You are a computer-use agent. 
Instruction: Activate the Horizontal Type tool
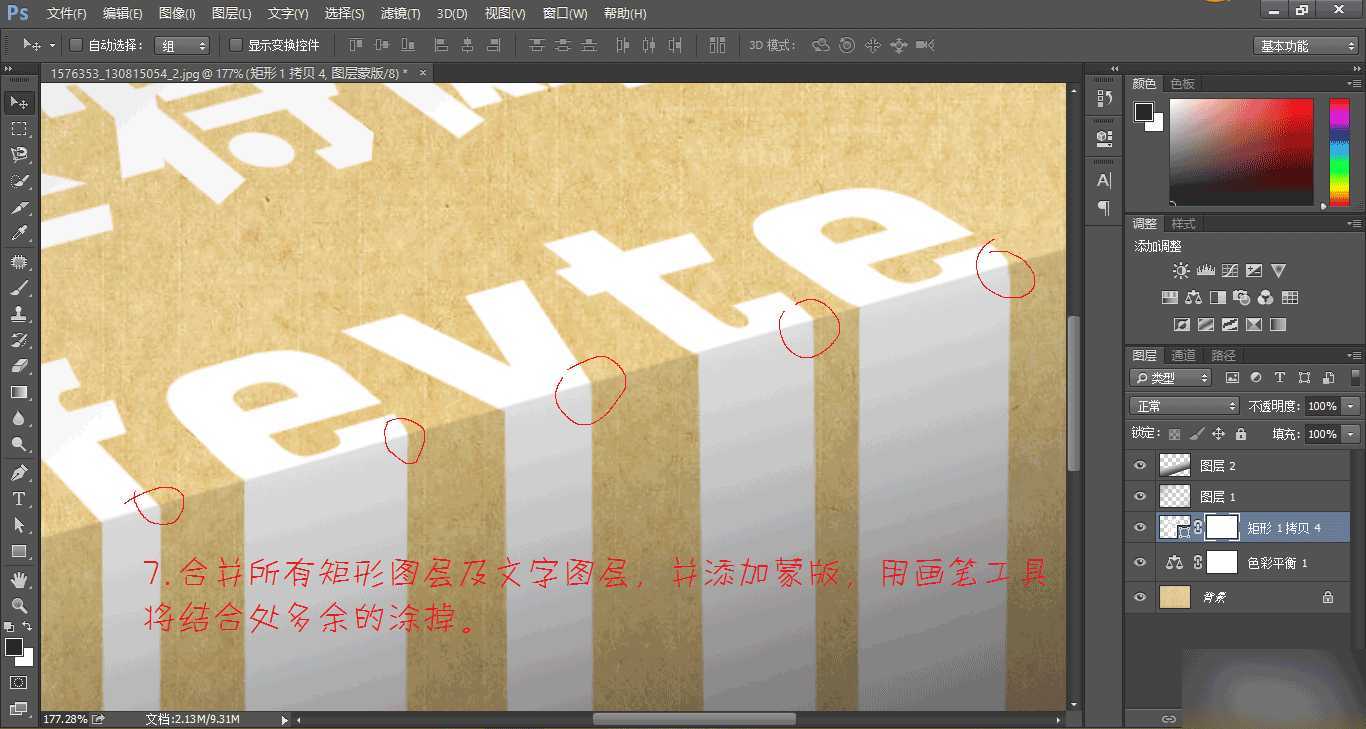(18, 496)
